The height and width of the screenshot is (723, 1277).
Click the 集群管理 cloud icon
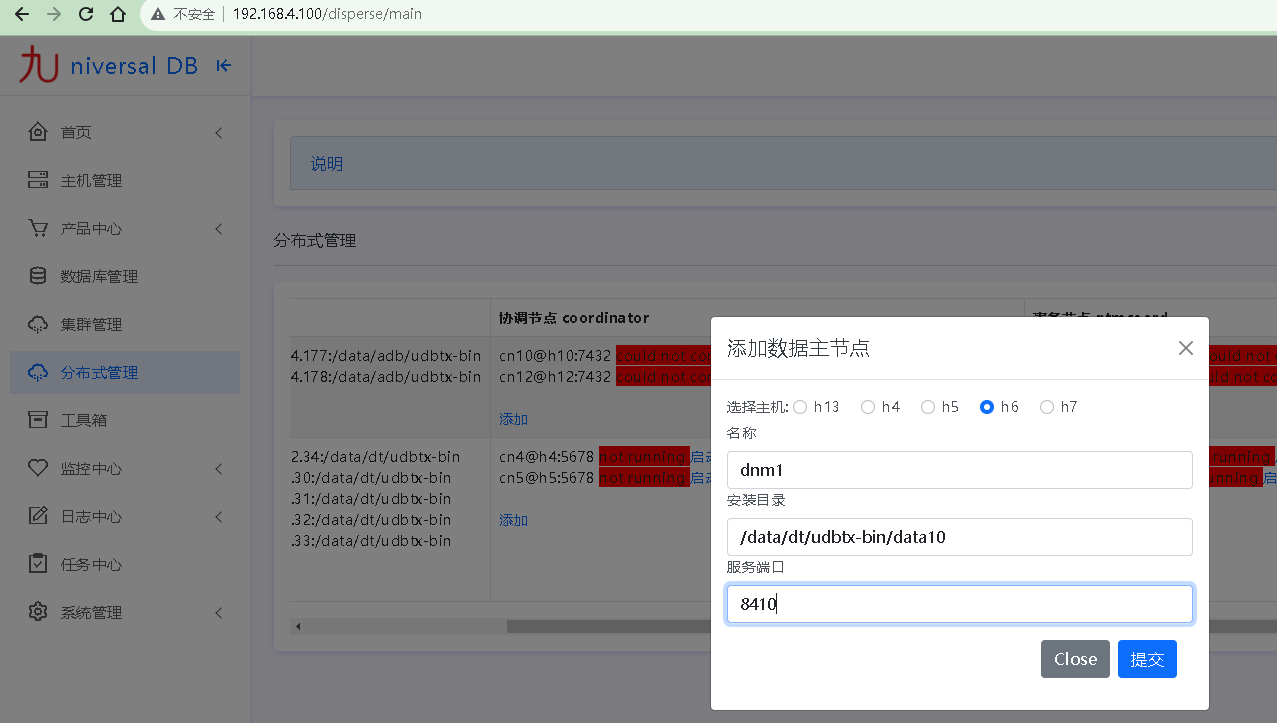click(x=38, y=324)
